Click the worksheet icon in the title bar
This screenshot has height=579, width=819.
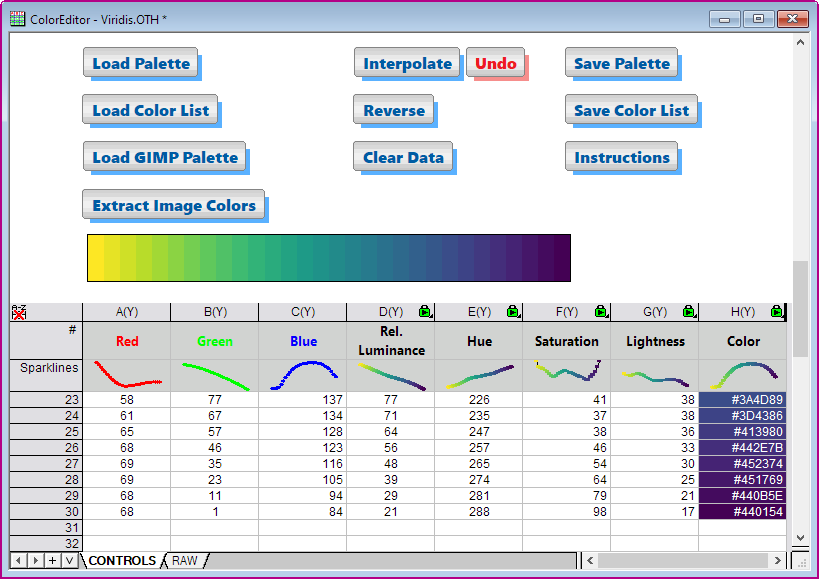(x=15, y=18)
